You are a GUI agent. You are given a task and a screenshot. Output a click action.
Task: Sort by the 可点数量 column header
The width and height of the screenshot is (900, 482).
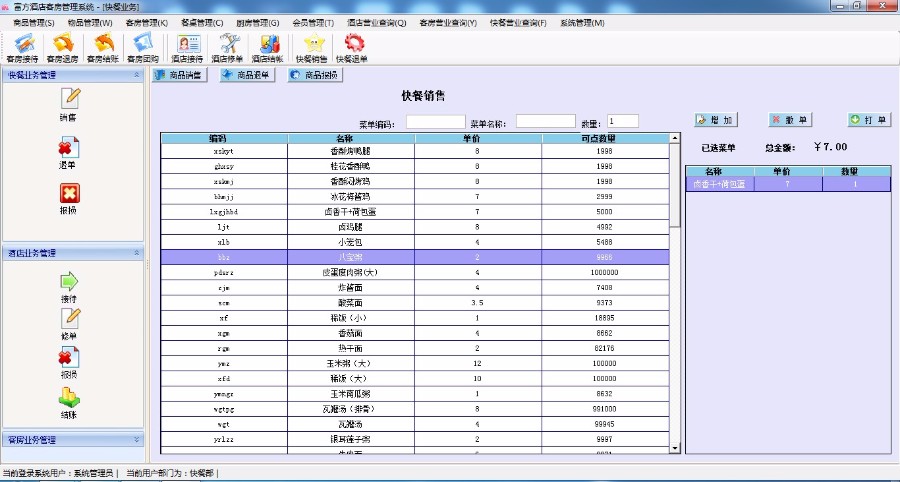click(x=606, y=138)
